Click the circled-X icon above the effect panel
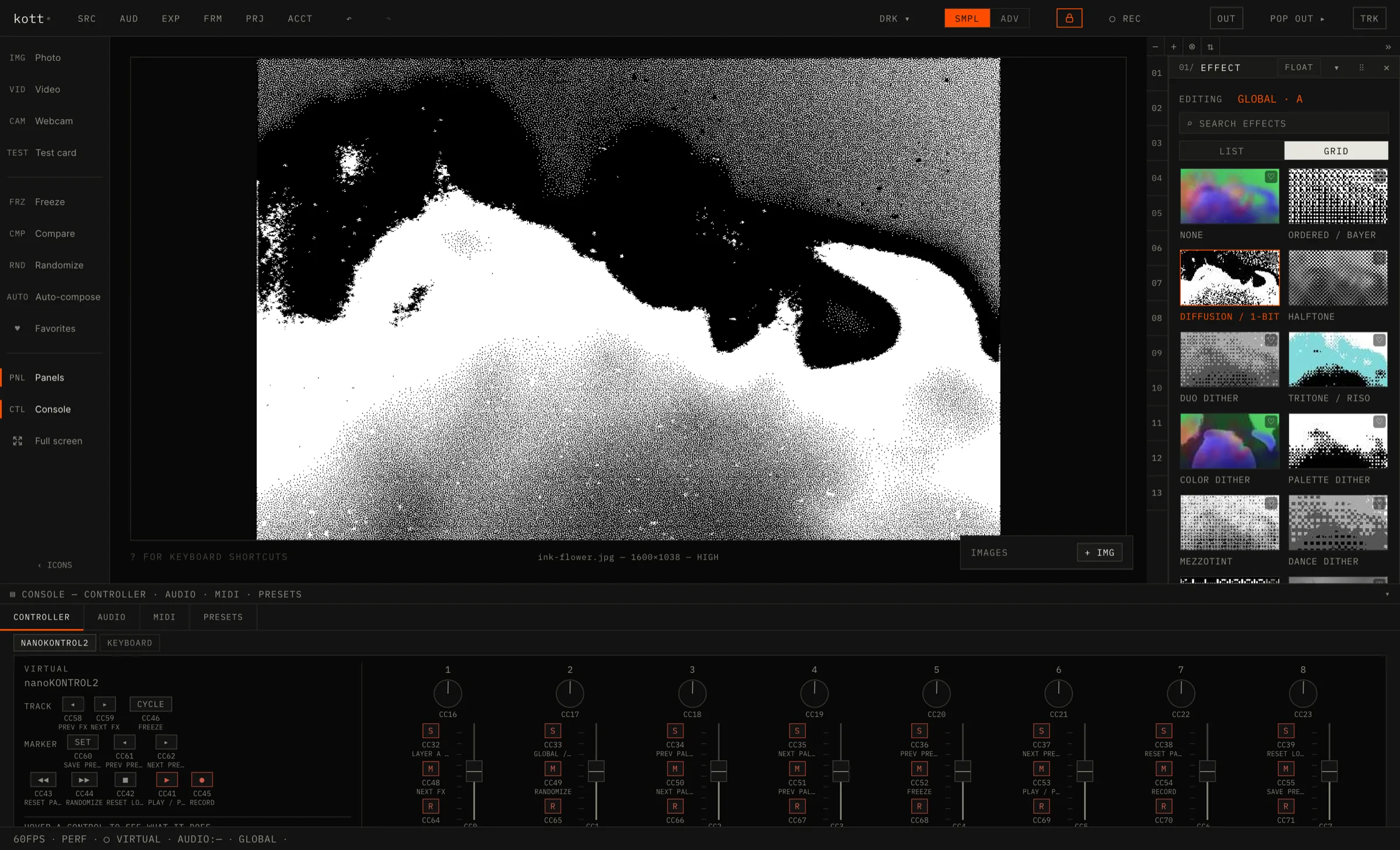The image size is (1400, 850). tap(1192, 47)
